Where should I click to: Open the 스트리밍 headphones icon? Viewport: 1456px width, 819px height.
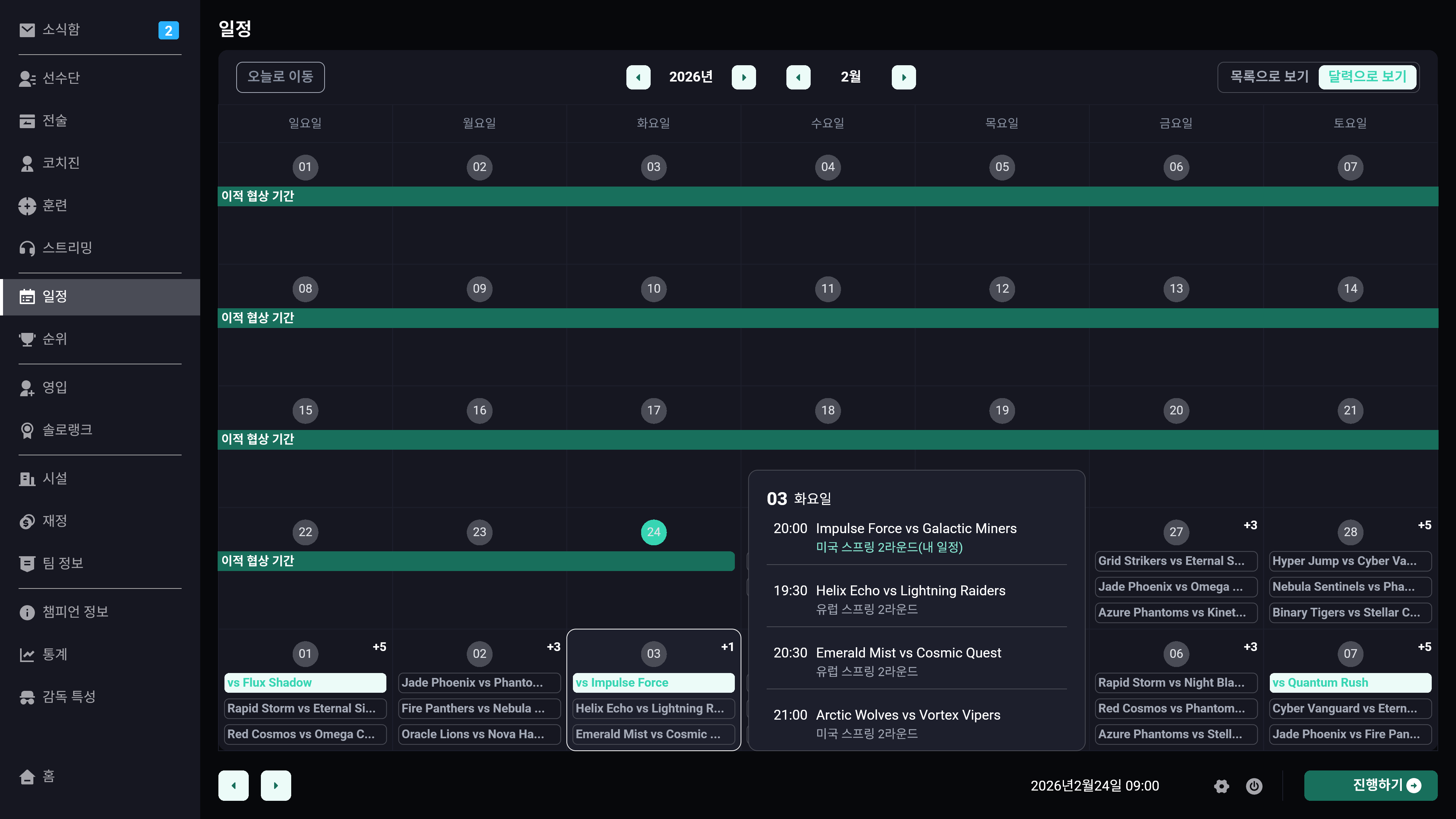pos(27,248)
